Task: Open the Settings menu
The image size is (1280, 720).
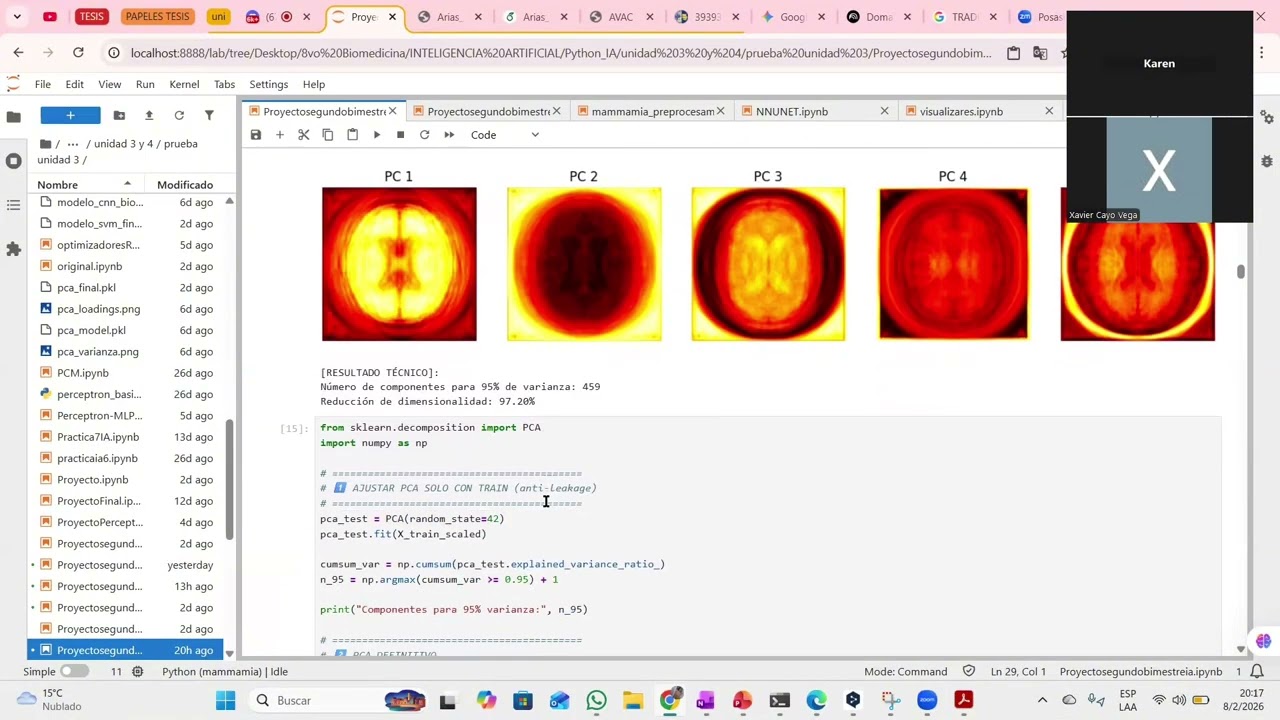Action: [x=269, y=84]
